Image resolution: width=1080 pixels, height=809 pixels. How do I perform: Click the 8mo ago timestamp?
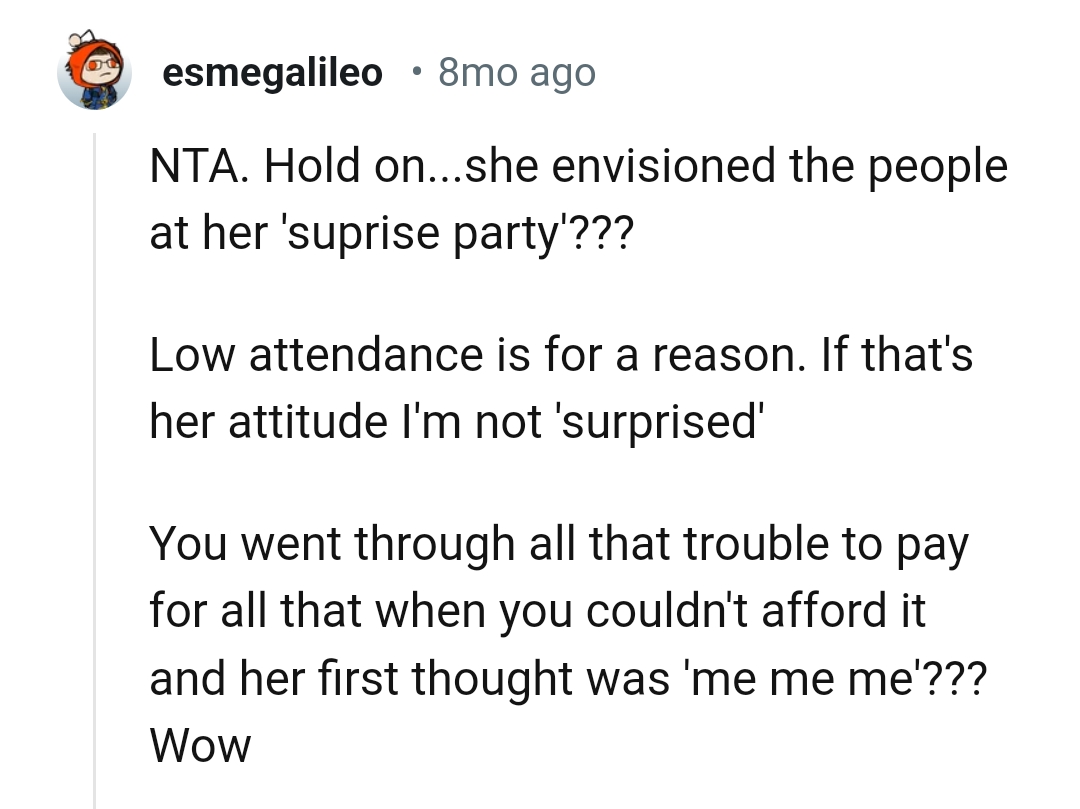click(x=516, y=71)
